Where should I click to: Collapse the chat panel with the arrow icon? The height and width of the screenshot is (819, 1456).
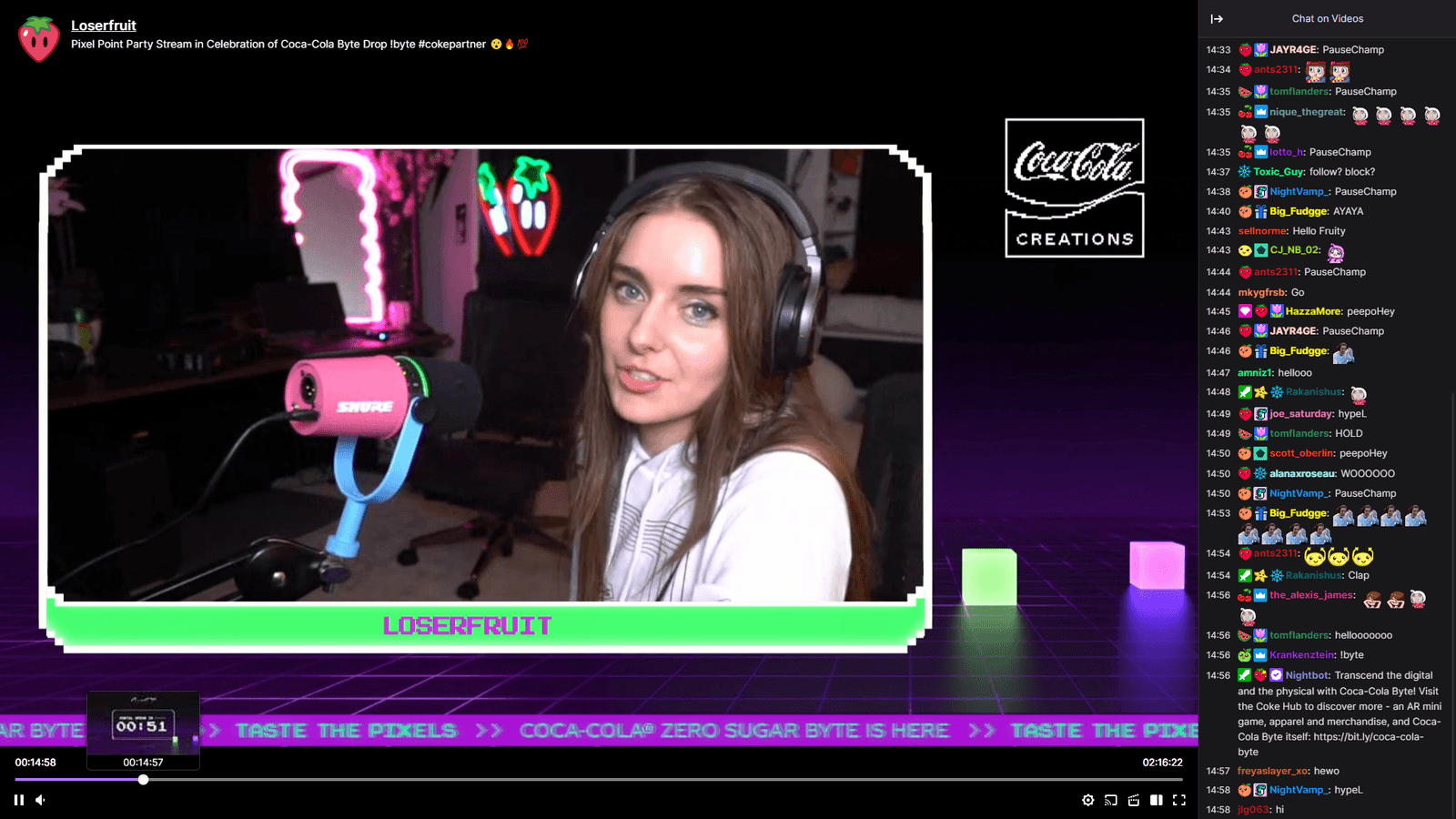click(1217, 19)
